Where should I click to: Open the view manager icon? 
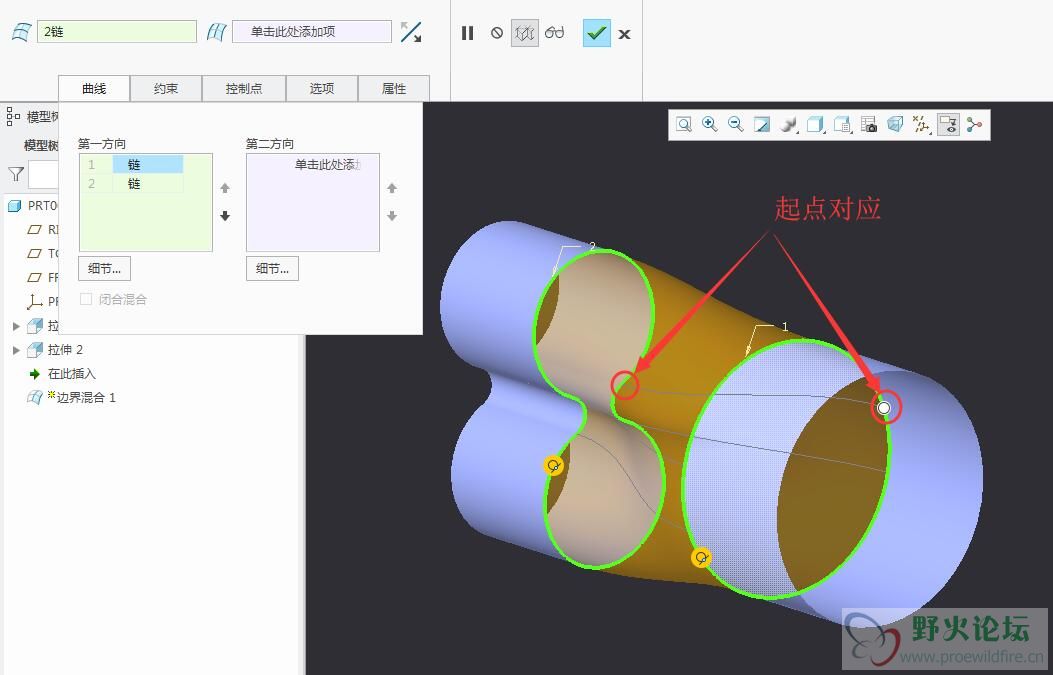click(x=842, y=124)
